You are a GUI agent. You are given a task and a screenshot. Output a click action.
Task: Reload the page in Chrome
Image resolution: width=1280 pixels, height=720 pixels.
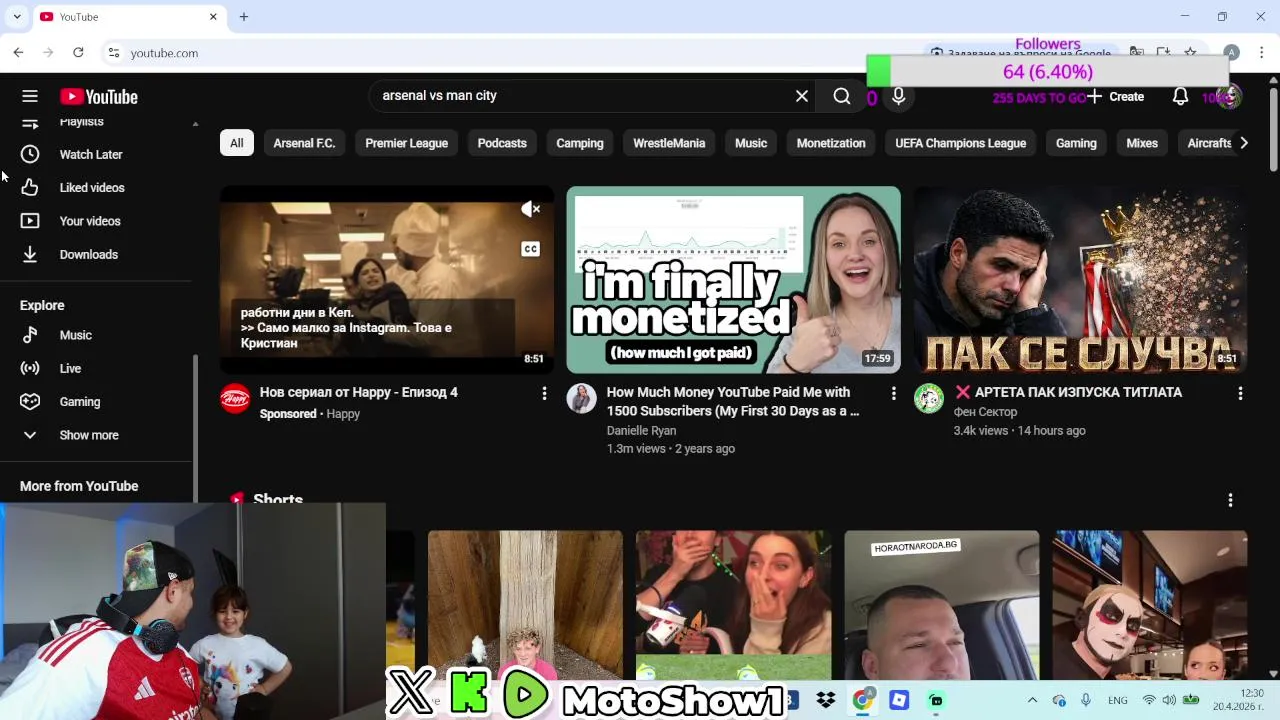tap(78, 52)
